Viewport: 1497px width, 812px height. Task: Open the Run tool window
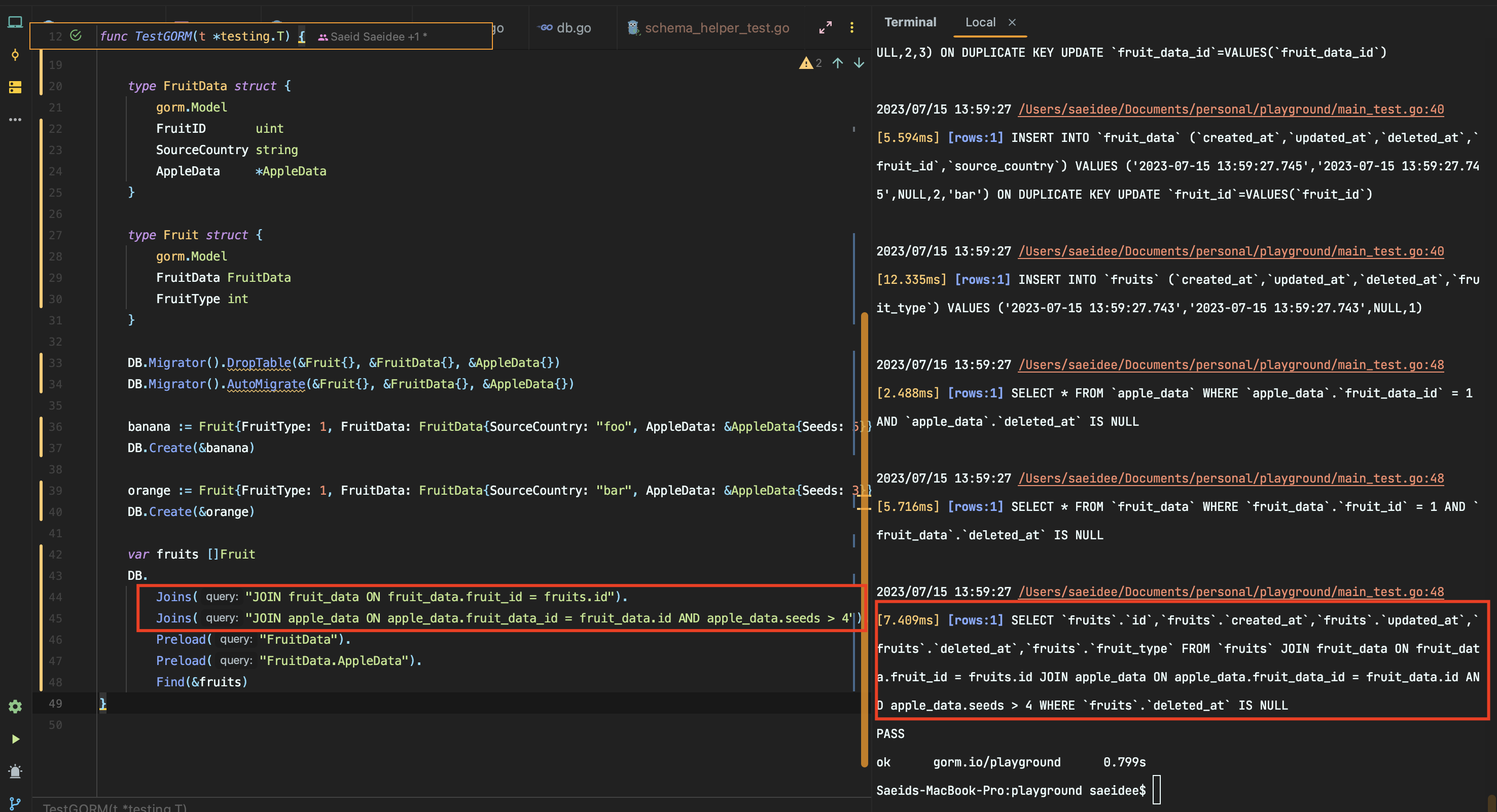(x=16, y=739)
